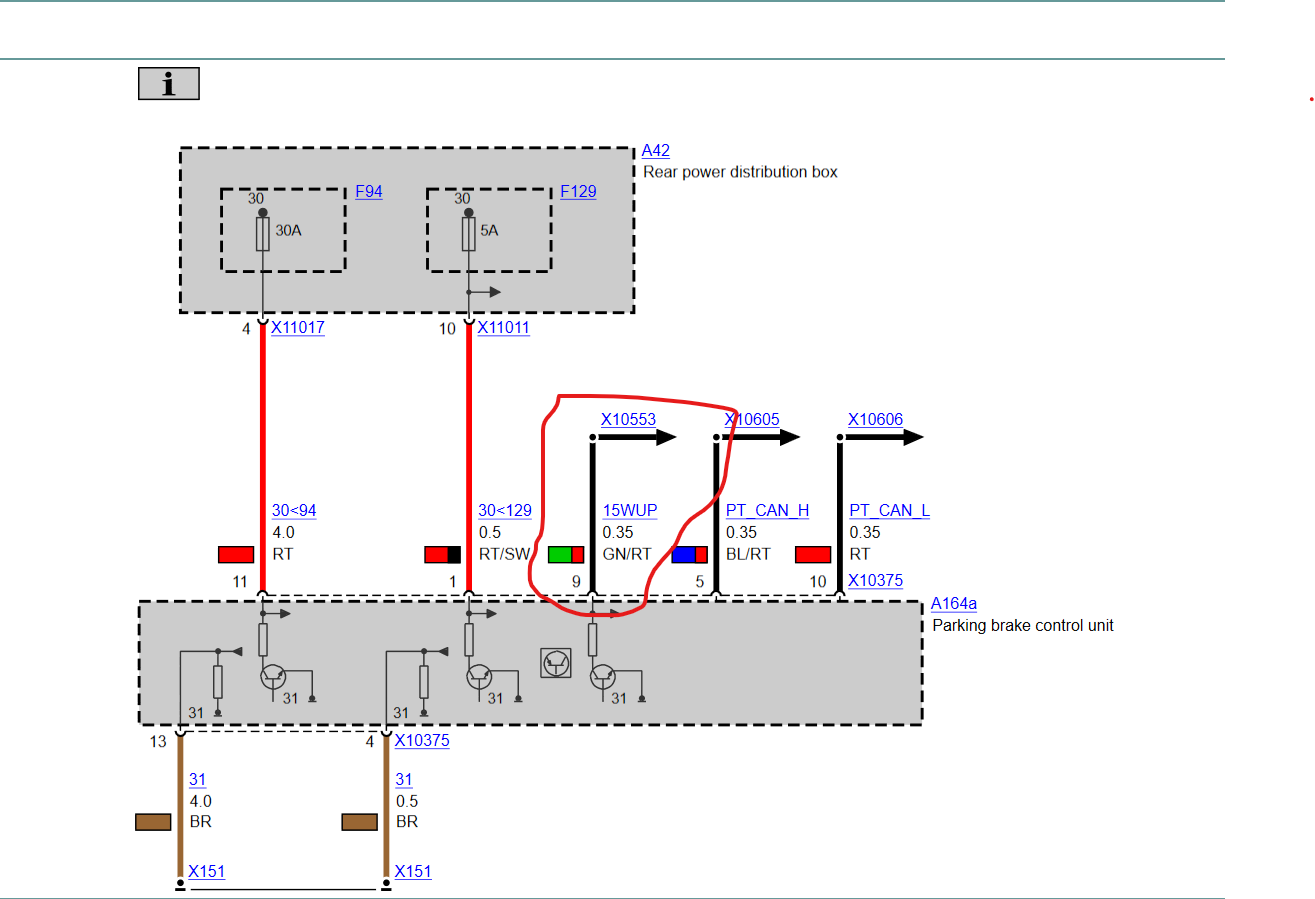This screenshot has width=1315, height=899.
Task: Click 'Rear power distribution box' label
Action: (740, 172)
